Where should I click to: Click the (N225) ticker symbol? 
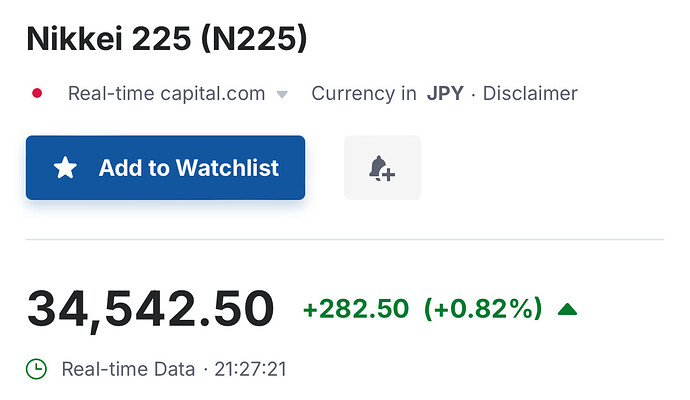[x=251, y=39]
